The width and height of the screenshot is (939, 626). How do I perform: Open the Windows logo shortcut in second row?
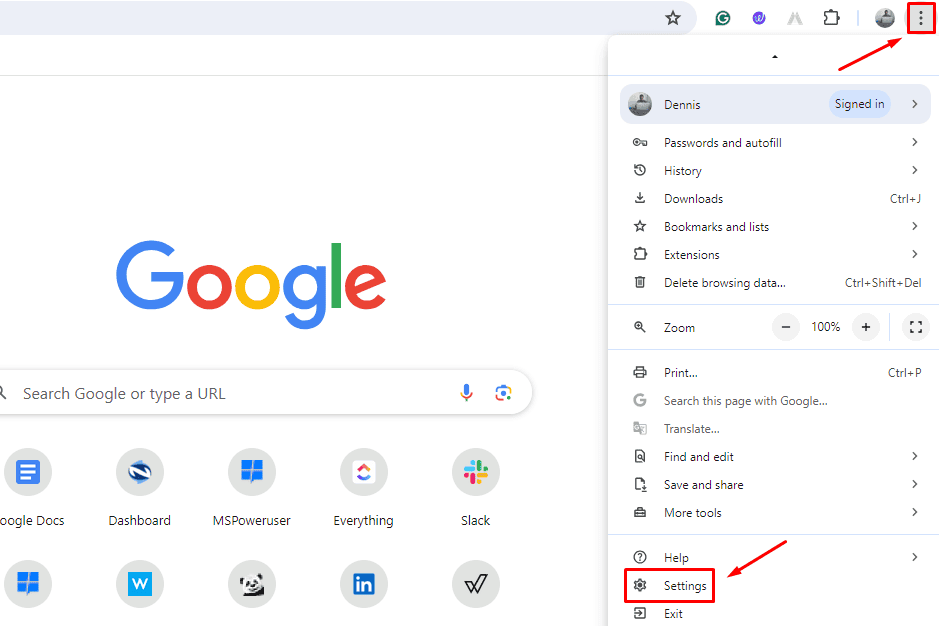[28, 583]
